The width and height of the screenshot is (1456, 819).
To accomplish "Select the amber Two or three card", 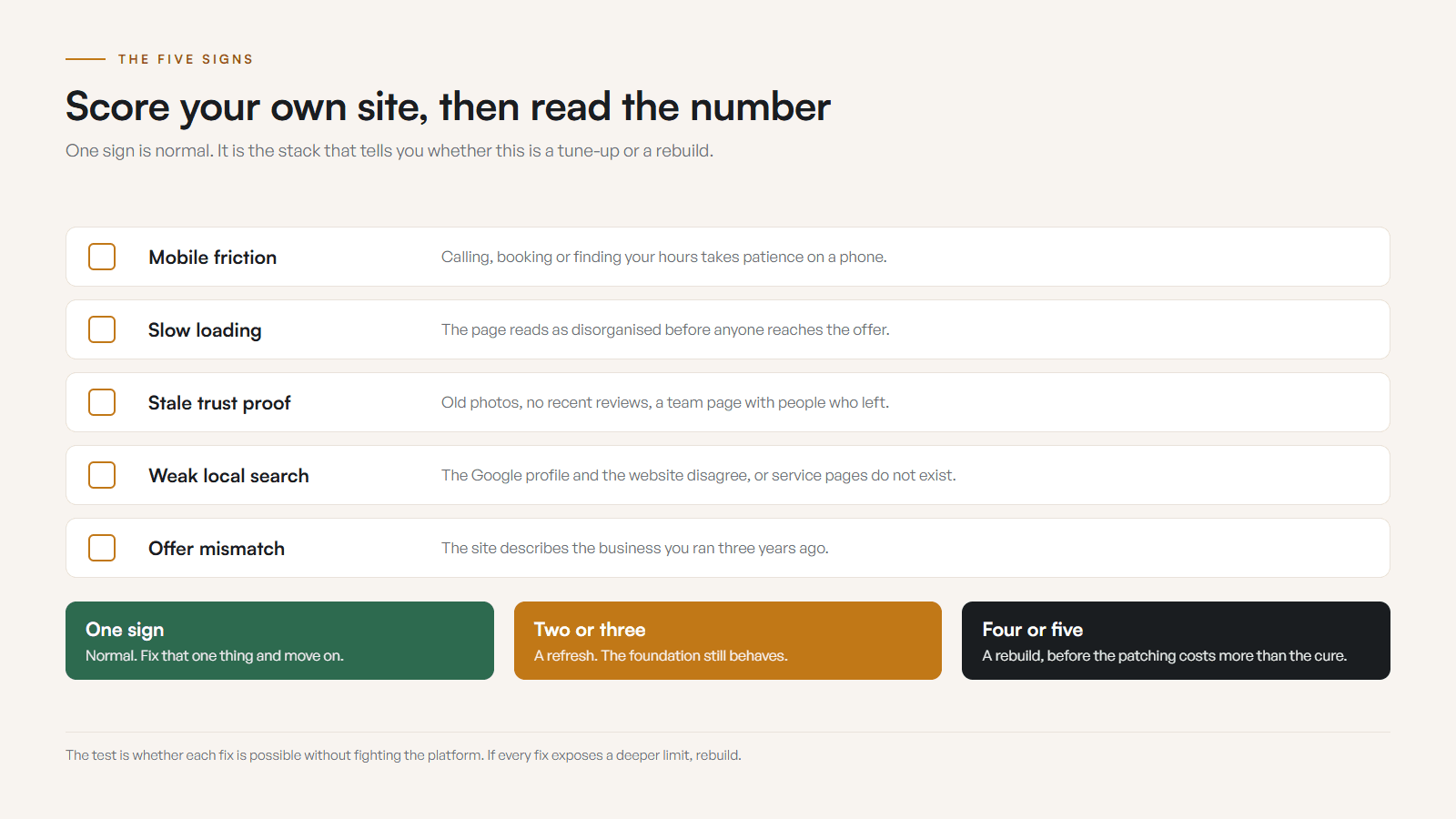I will 728,641.
